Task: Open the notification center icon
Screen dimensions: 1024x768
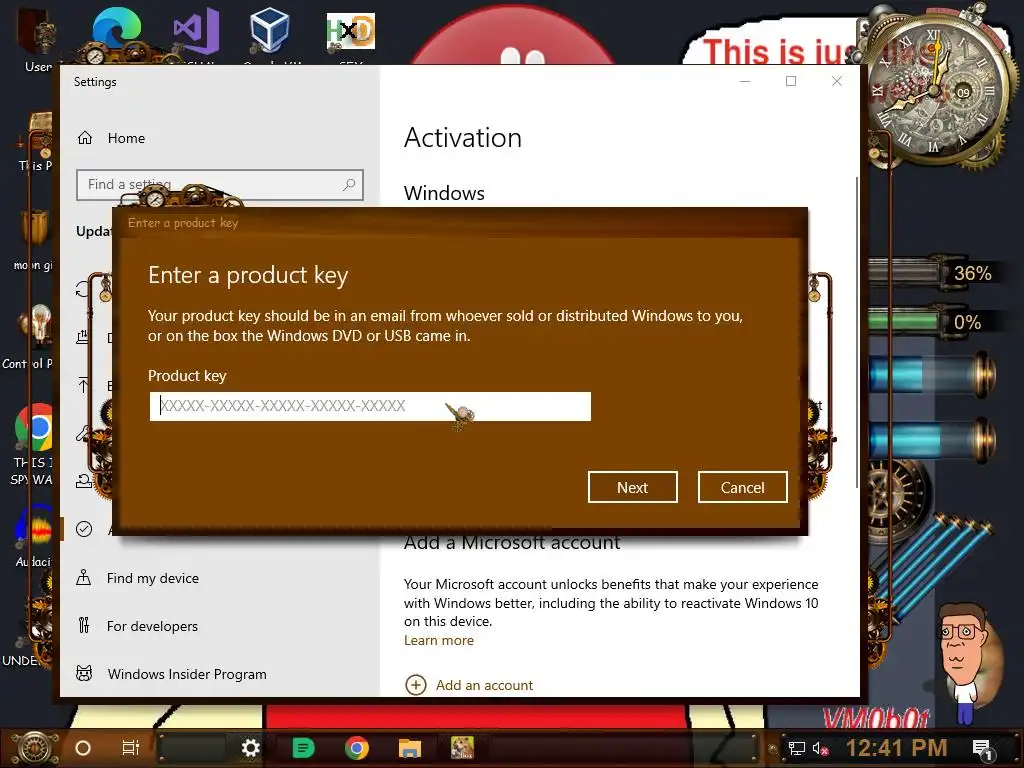Action: coord(982,749)
